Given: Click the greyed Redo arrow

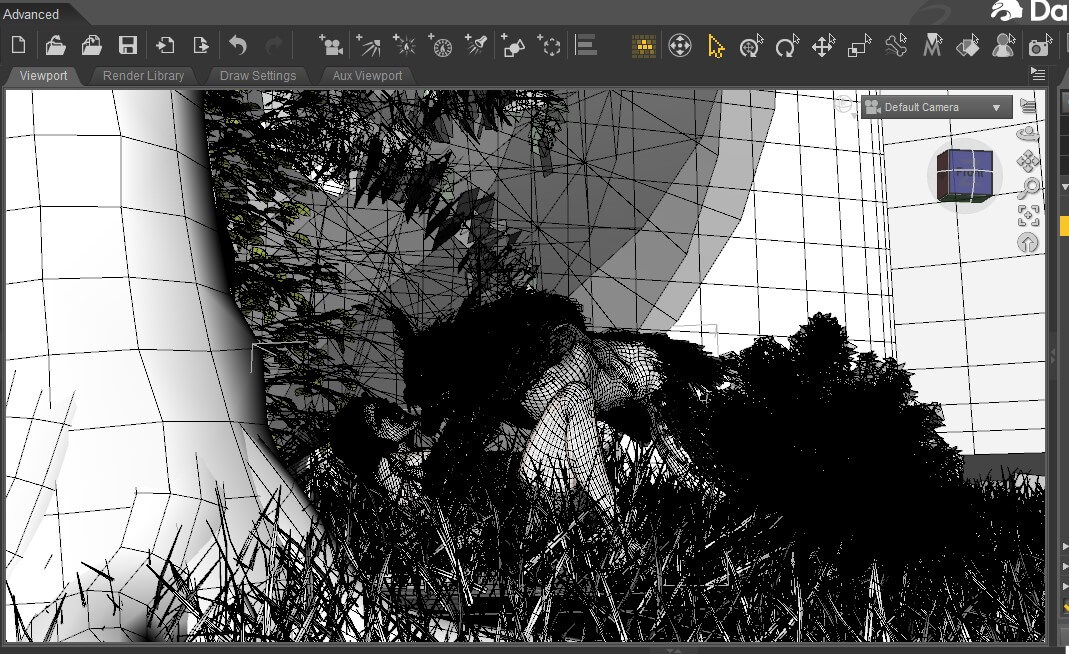Looking at the screenshot, I should click(x=273, y=46).
